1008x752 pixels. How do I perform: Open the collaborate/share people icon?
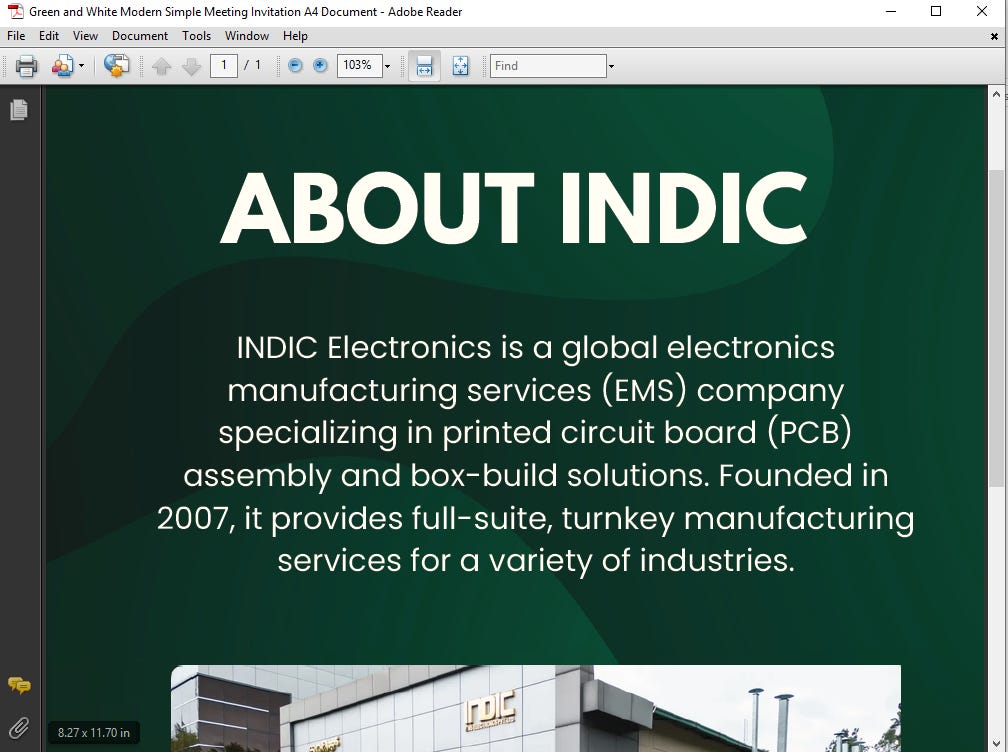pyautogui.click(x=63, y=66)
